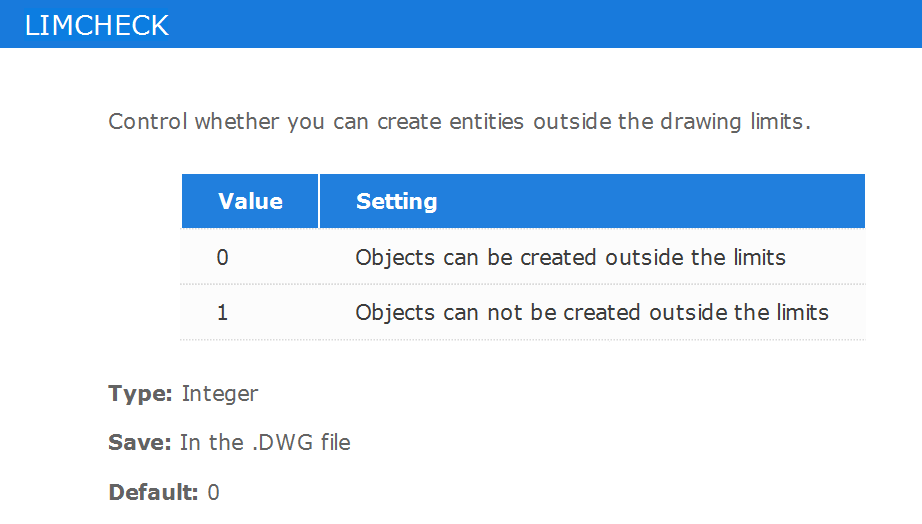Image resolution: width=922 pixels, height=524 pixels.
Task: Click the Integer type value
Action: (219, 393)
